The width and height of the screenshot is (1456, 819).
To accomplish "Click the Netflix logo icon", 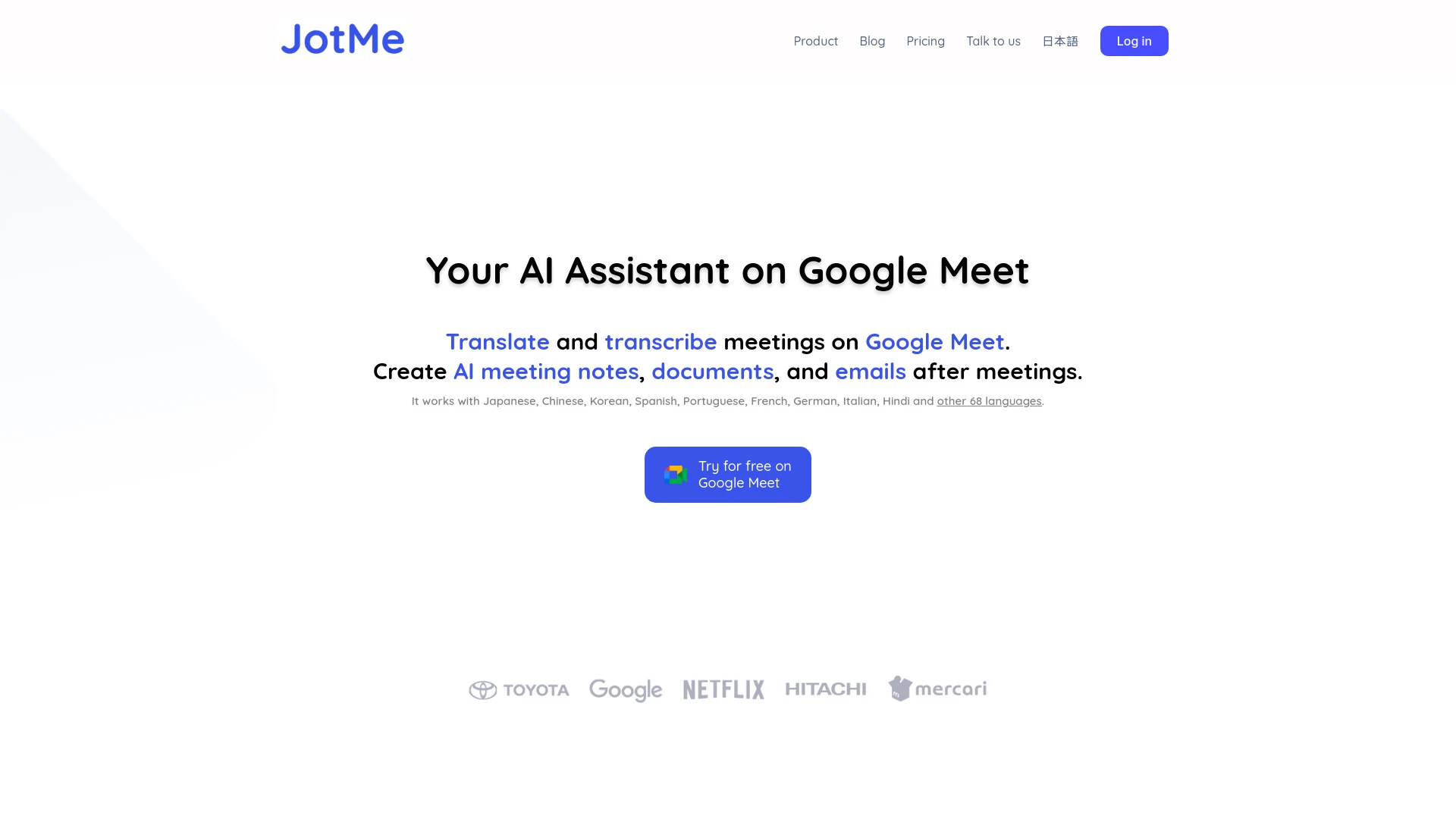I will pyautogui.click(x=723, y=689).
